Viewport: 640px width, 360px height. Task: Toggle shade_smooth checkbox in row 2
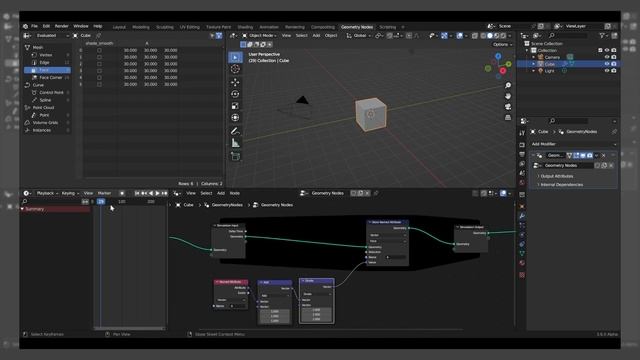[99, 64]
